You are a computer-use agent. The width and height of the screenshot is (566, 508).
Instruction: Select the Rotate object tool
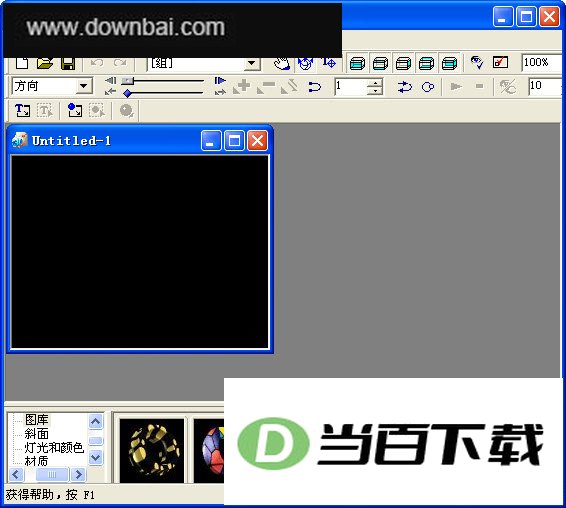coord(305,64)
